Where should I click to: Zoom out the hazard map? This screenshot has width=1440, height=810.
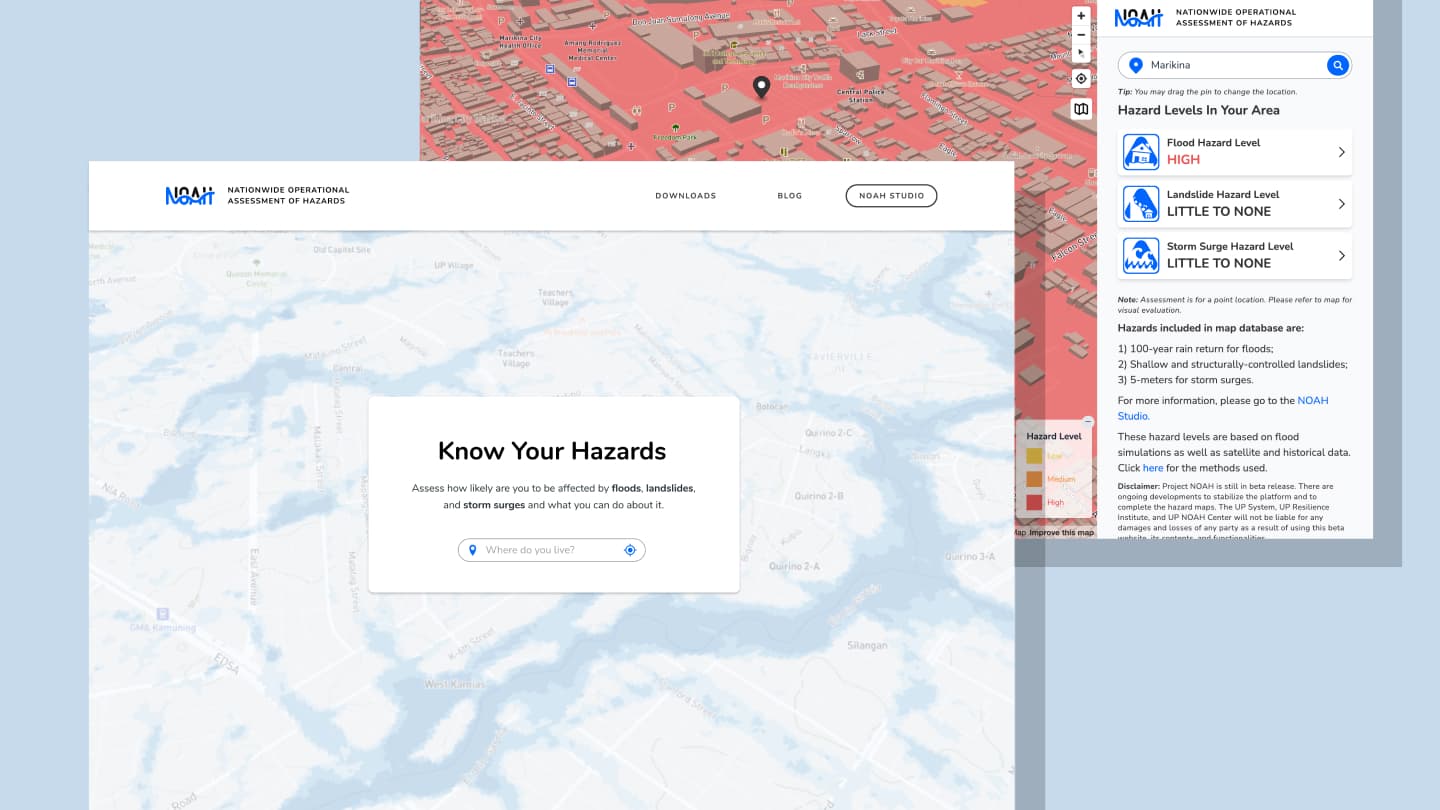[x=1081, y=34]
